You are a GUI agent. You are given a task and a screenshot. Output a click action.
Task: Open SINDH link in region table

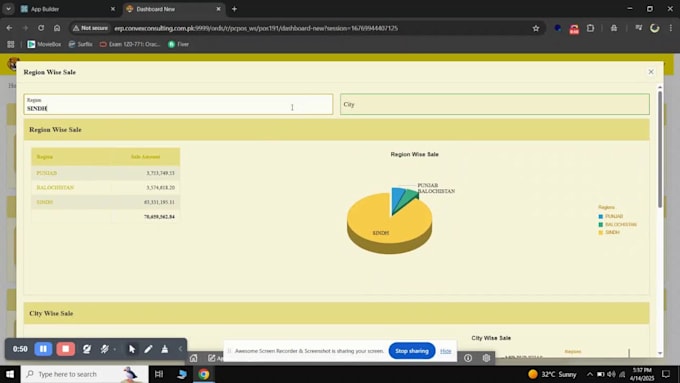click(45, 202)
